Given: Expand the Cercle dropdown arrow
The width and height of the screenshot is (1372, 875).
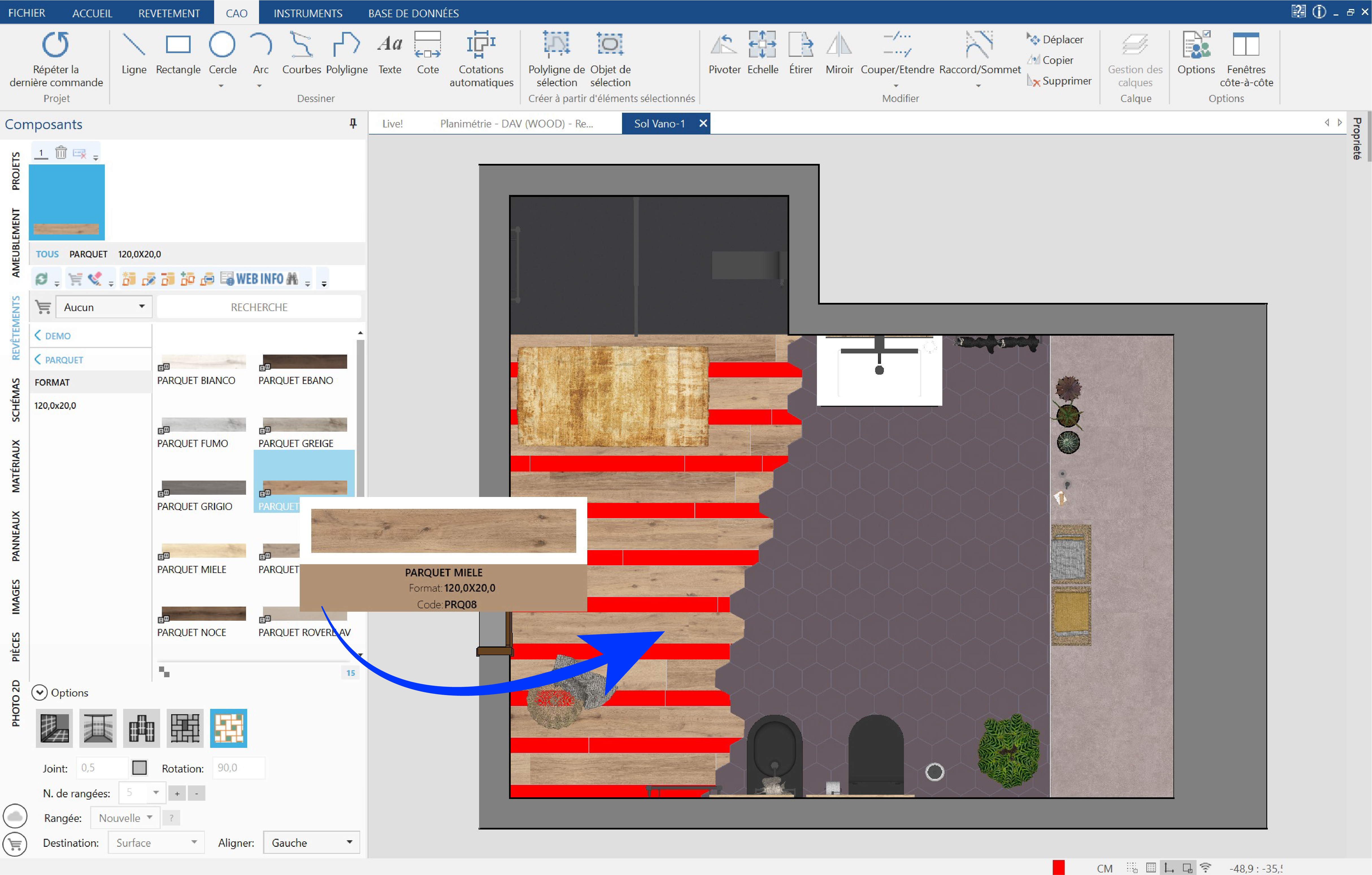Looking at the screenshot, I should [222, 87].
